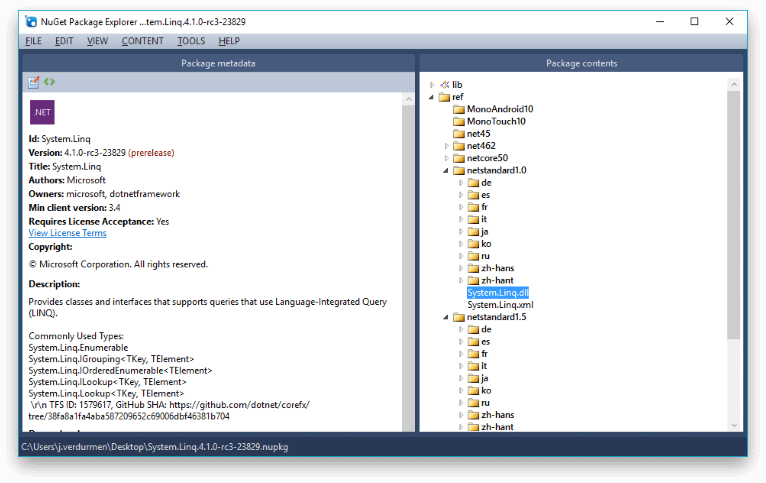Expand the zh-hans folder under netstandard1.0
The height and width of the screenshot is (483, 766).
(x=461, y=268)
